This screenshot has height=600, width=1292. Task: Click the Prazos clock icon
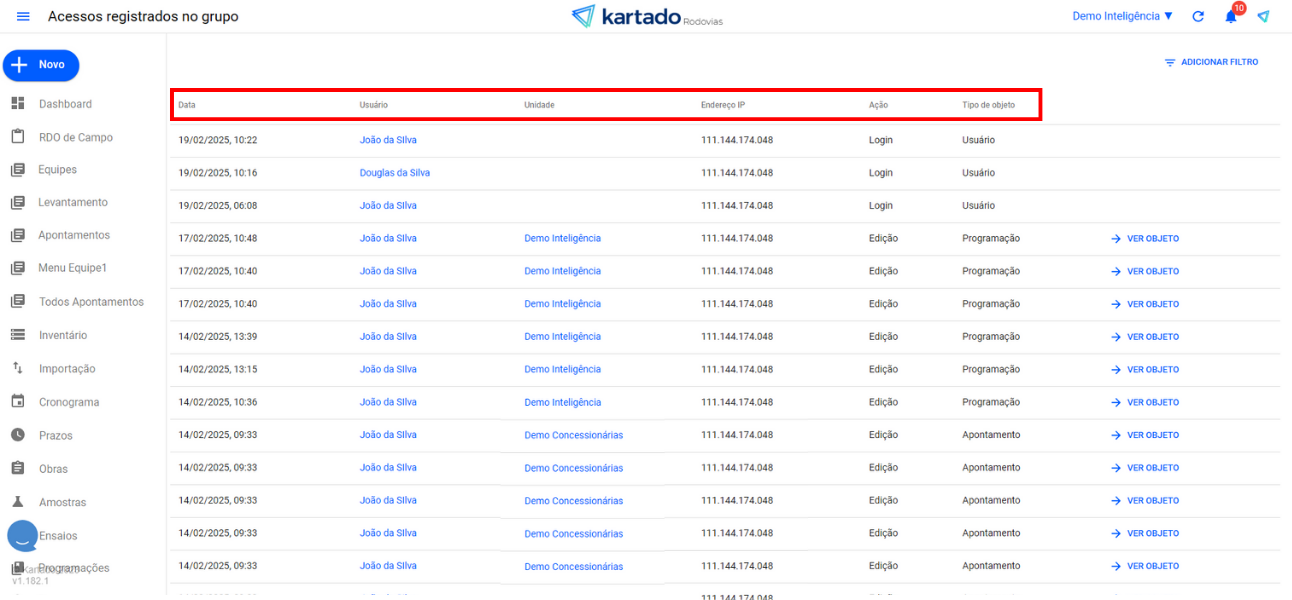pyautogui.click(x=17, y=435)
